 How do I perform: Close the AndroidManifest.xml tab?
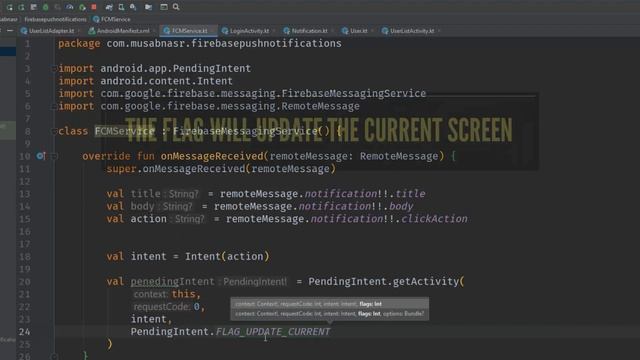click(x=154, y=31)
